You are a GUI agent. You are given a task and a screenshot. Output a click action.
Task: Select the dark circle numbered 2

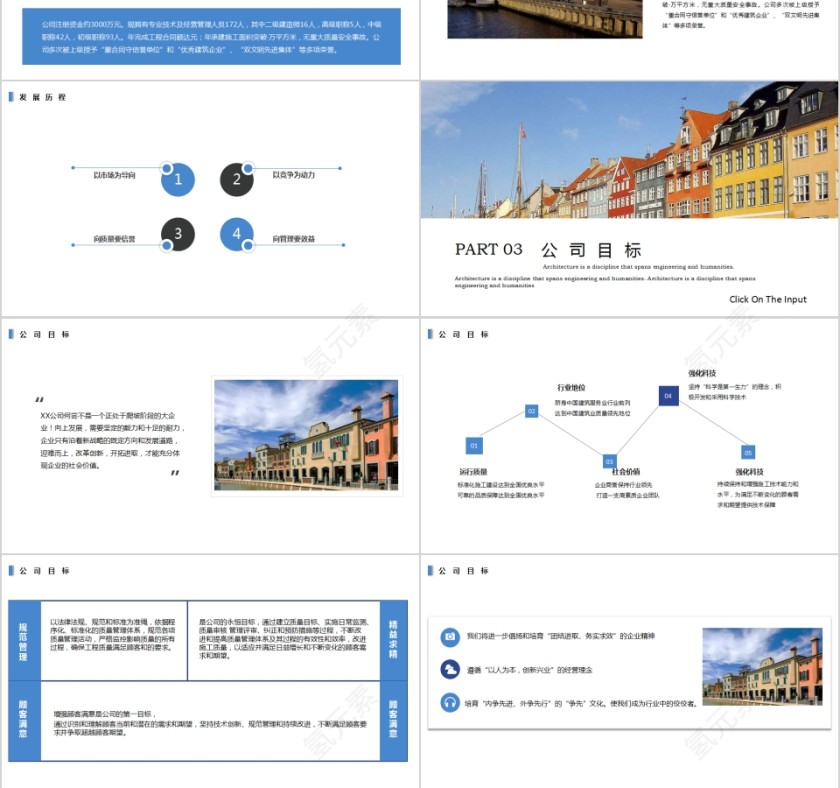(x=237, y=179)
